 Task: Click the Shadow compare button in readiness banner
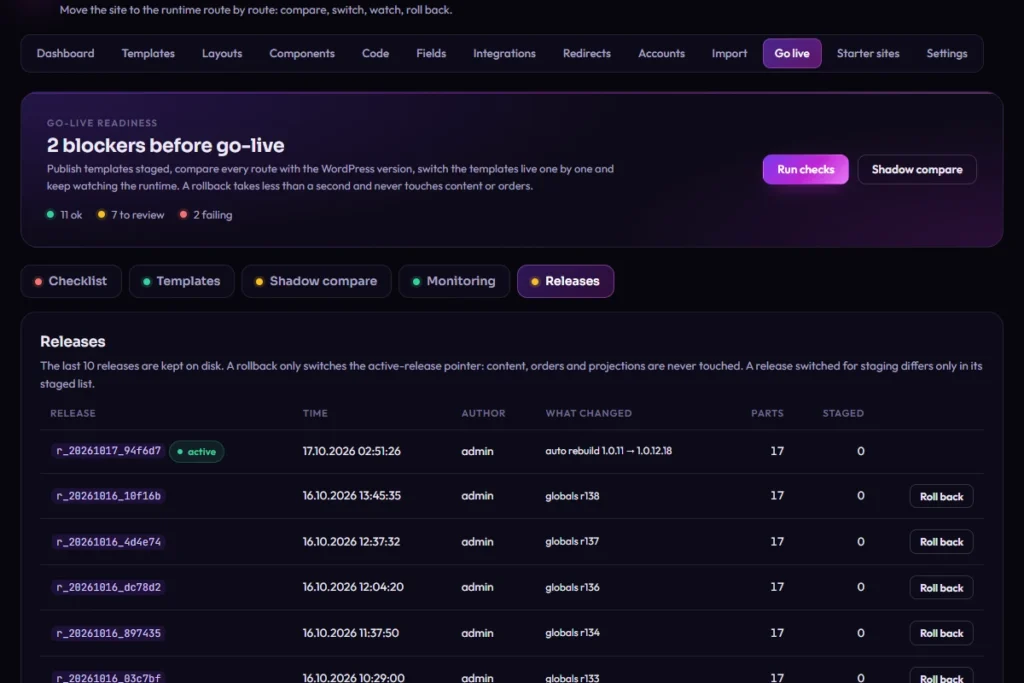tap(917, 170)
